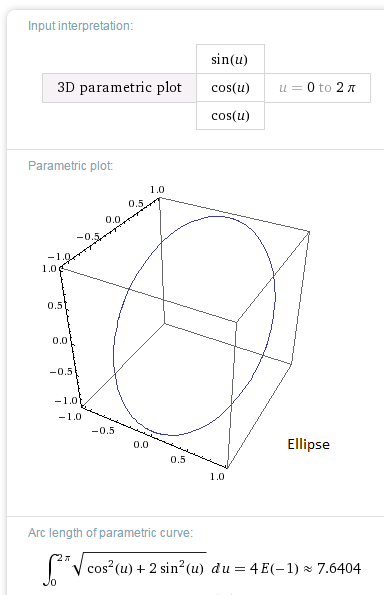Click the 0.0 tick on the bottom axis
Screen dimensions: 384x595
pyautogui.click(x=141, y=444)
